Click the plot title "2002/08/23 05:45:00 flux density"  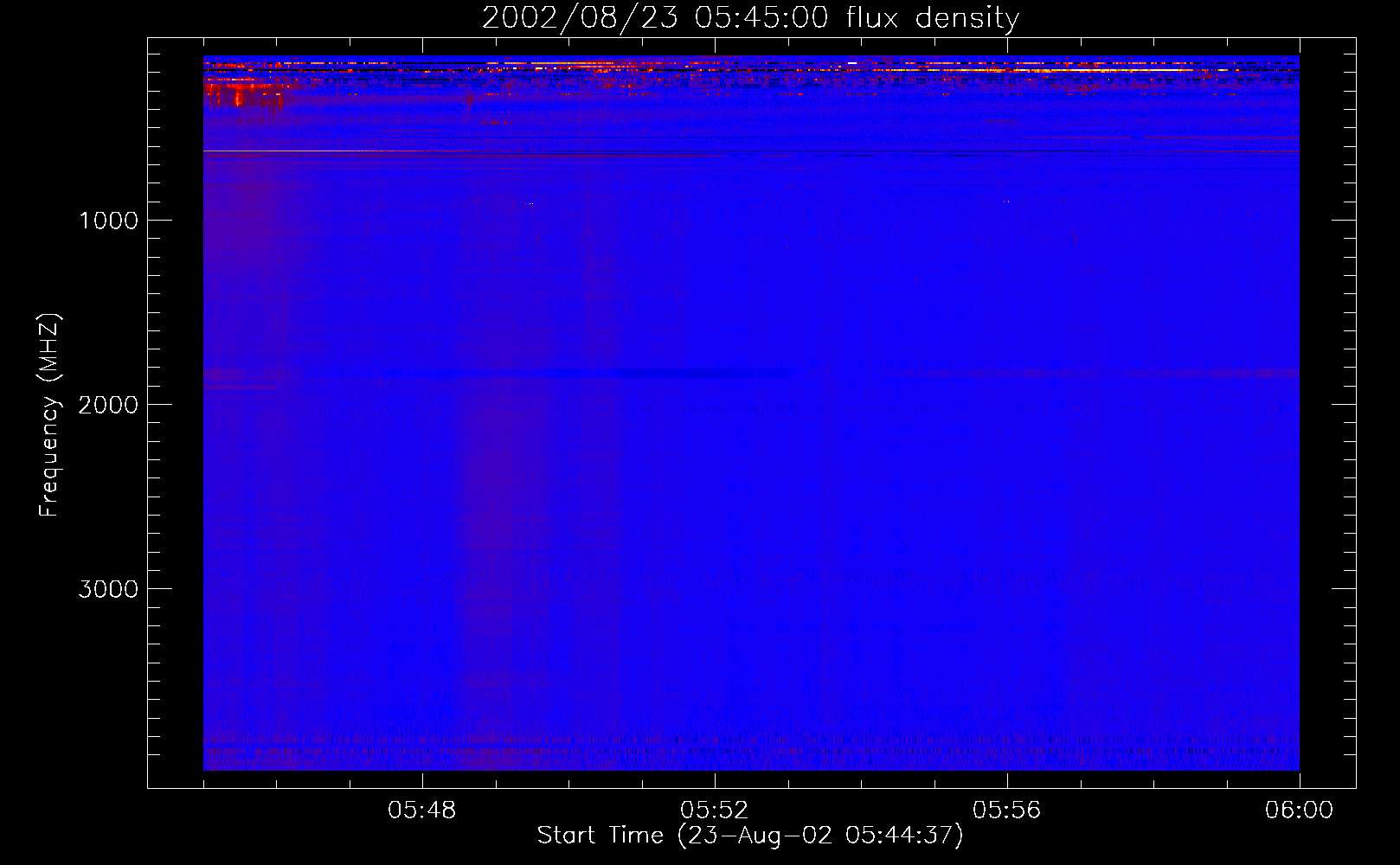750,17
